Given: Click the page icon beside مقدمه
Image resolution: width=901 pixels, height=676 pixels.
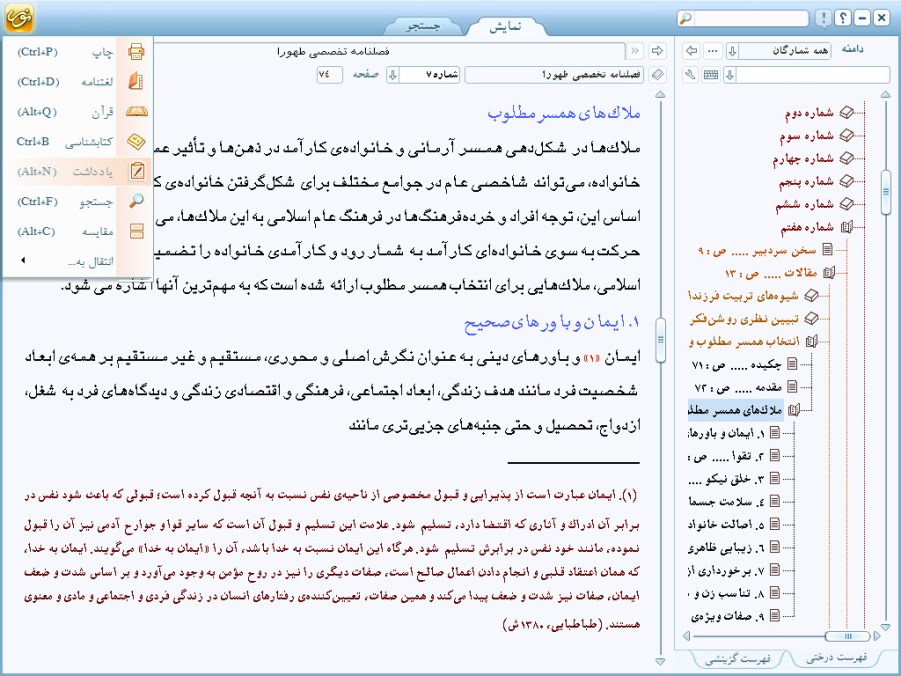Looking at the screenshot, I should click(x=792, y=386).
